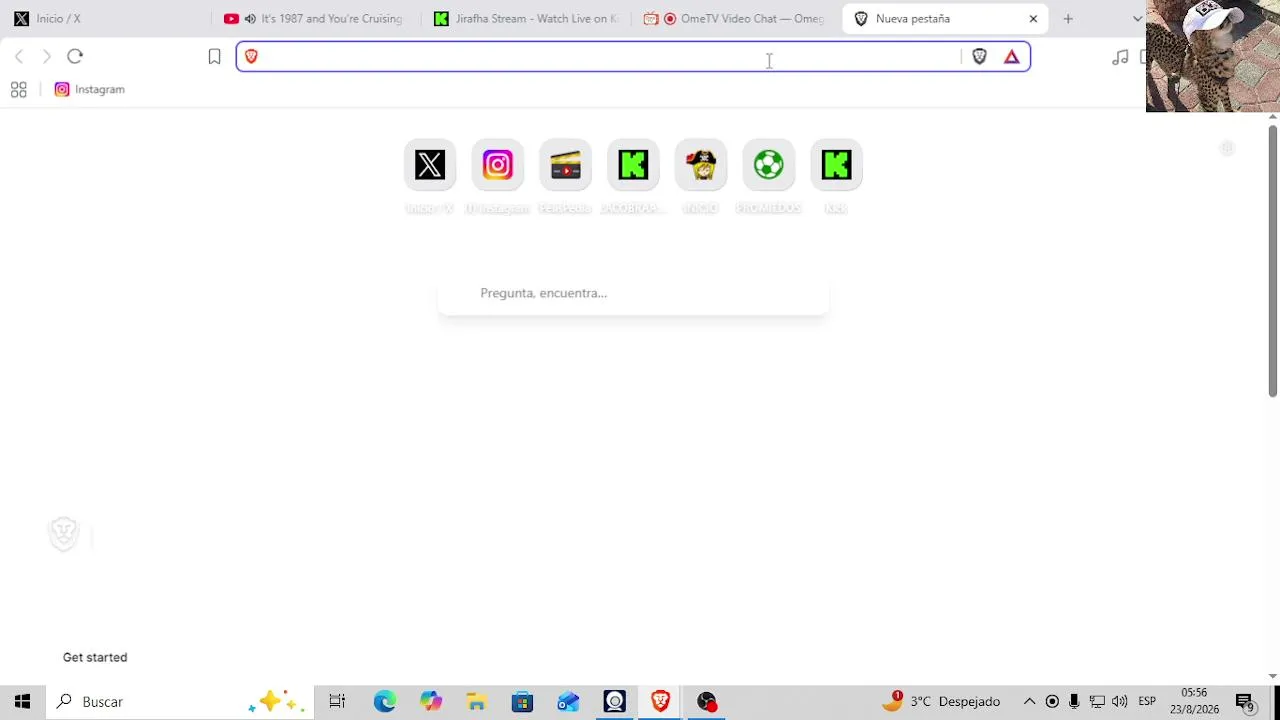The width and height of the screenshot is (1280, 720).
Task: Open Microsoft Store from the taskbar
Action: (x=522, y=702)
